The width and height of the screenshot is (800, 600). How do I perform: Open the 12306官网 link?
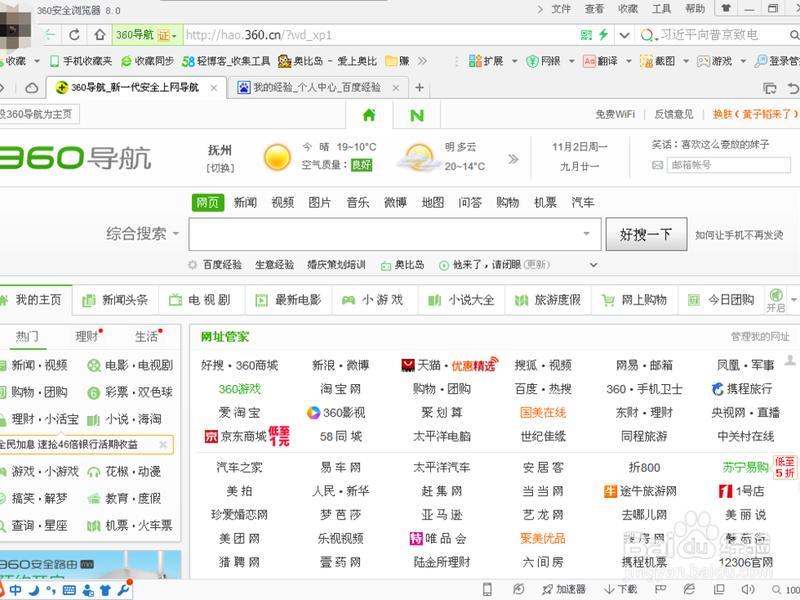(x=745, y=562)
